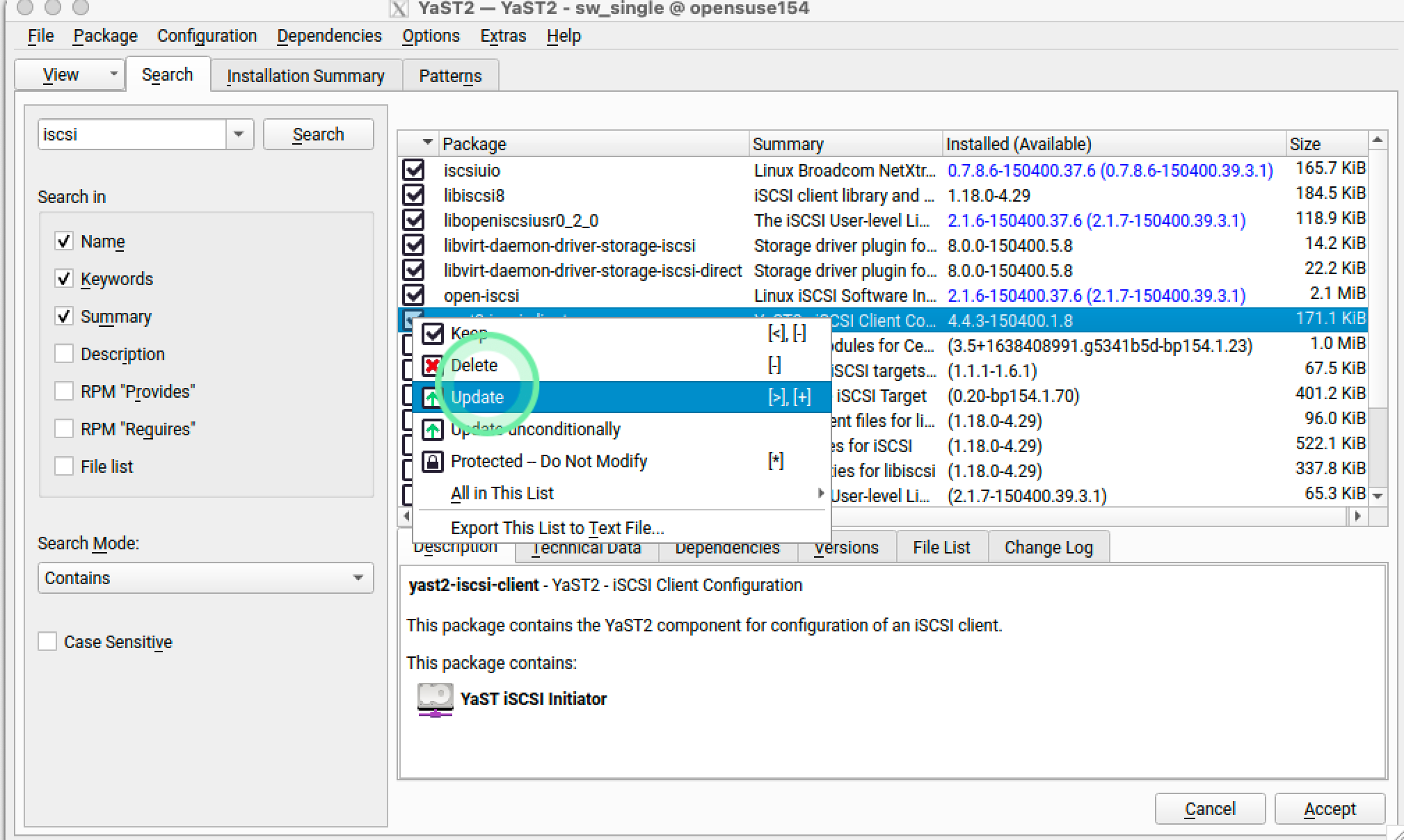
Task: Toggle status checkbox for libiscsi8 package
Action: 414,195
